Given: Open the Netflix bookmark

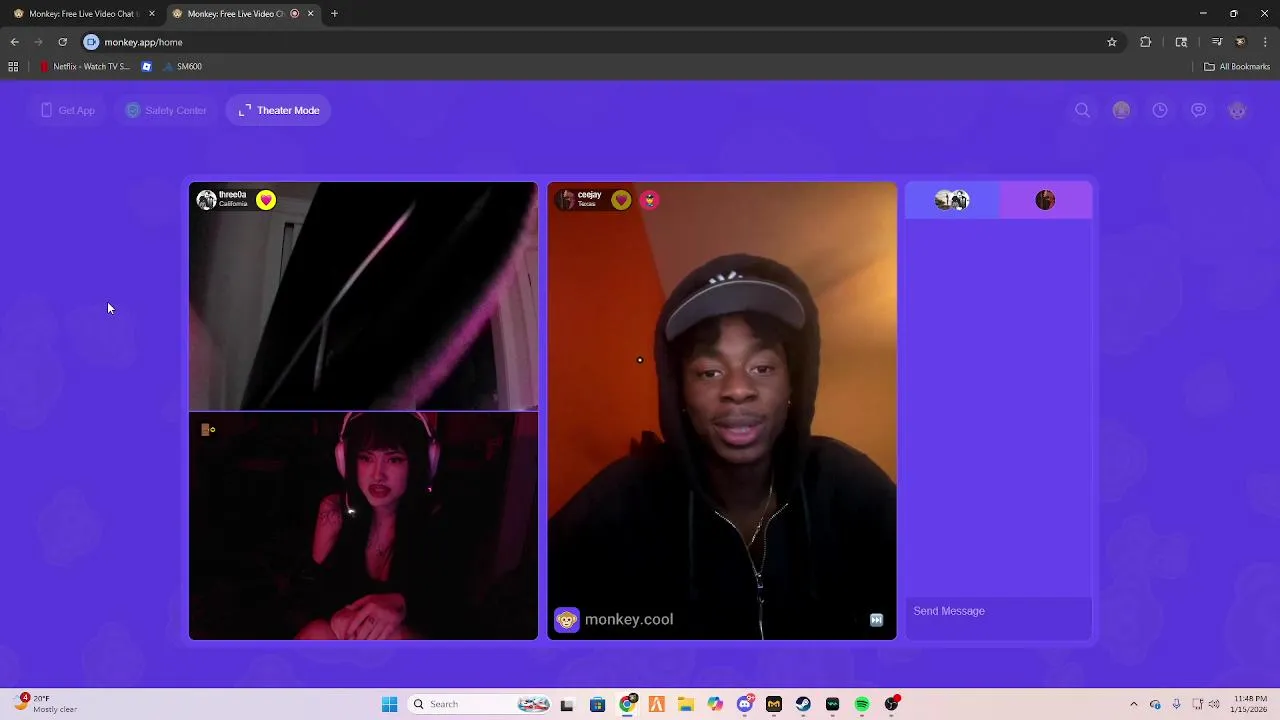Looking at the screenshot, I should 86,67.
